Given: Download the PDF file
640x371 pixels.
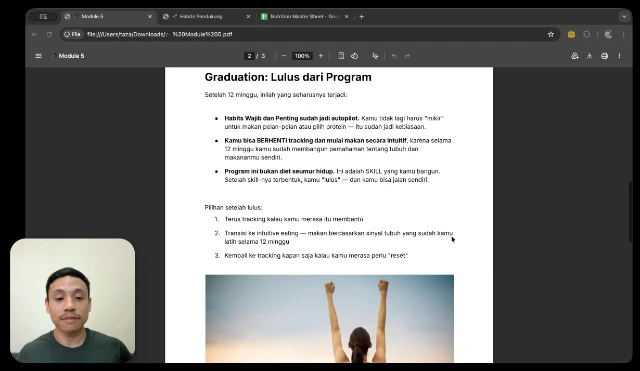Looking at the screenshot, I should pos(589,56).
